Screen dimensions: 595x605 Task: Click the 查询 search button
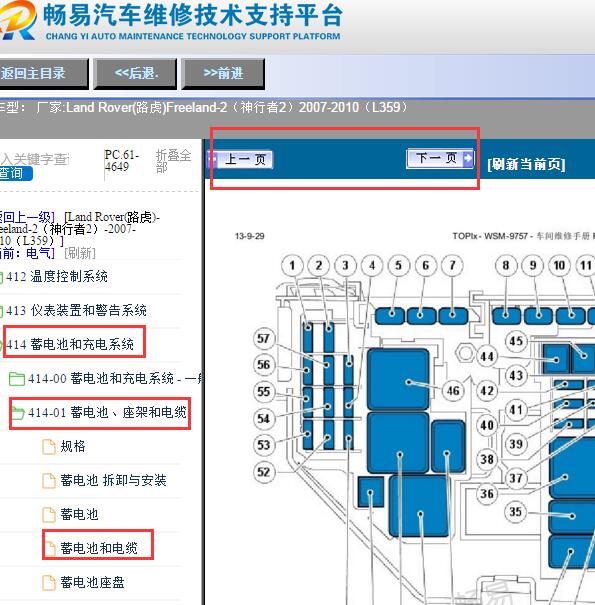coord(15,173)
